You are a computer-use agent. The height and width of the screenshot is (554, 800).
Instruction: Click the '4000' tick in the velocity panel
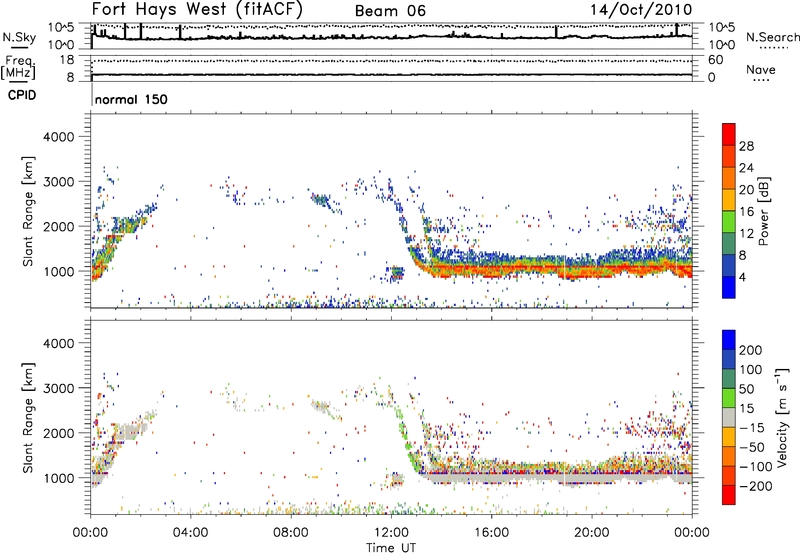click(x=58, y=343)
